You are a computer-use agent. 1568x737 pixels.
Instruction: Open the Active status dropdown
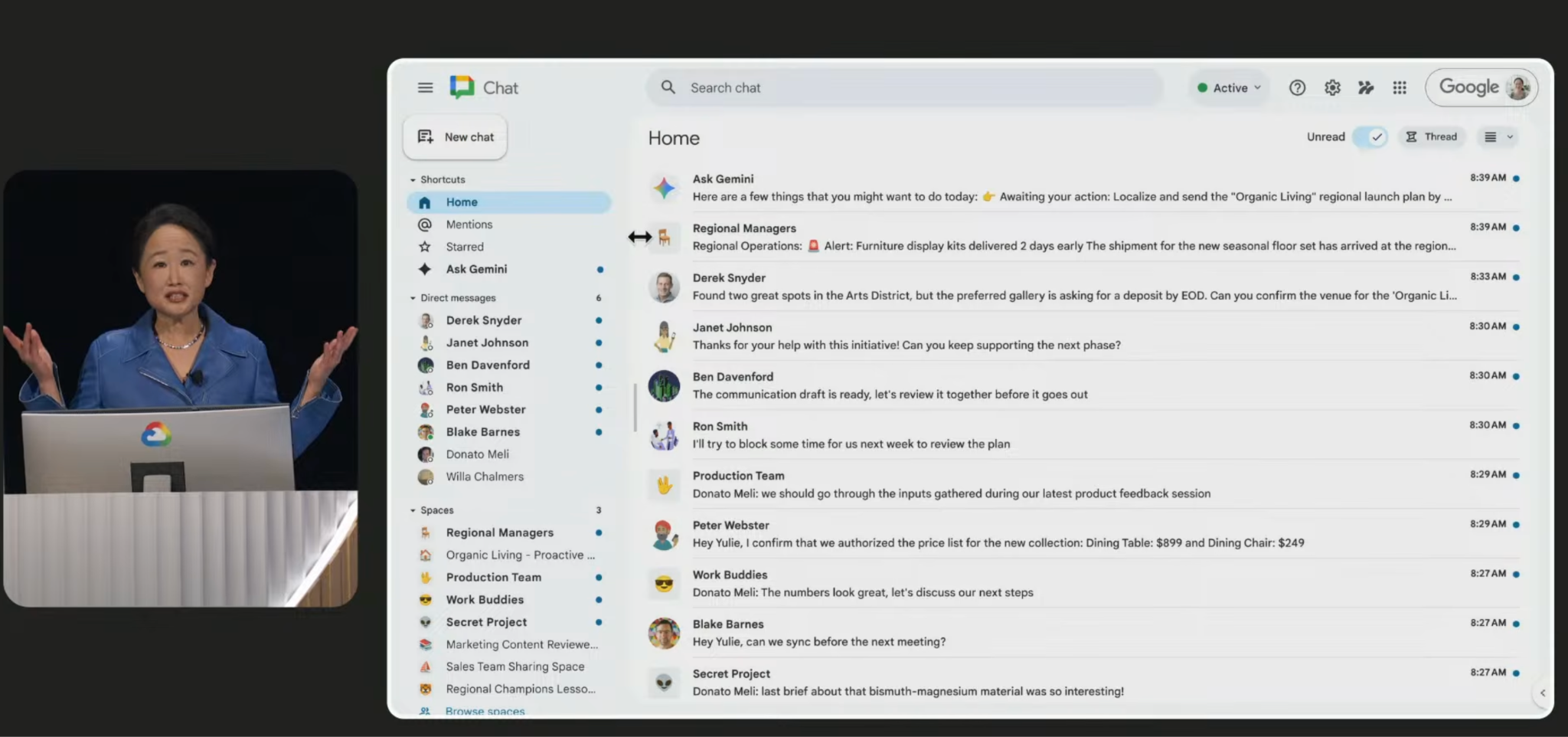pyautogui.click(x=1229, y=88)
